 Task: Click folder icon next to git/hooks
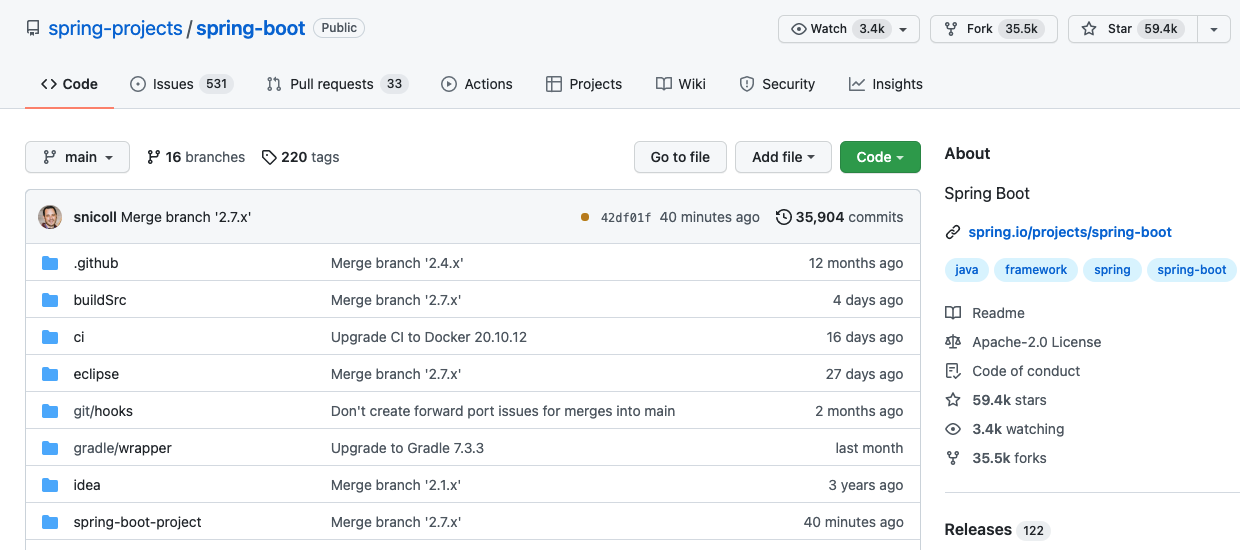[50, 411]
